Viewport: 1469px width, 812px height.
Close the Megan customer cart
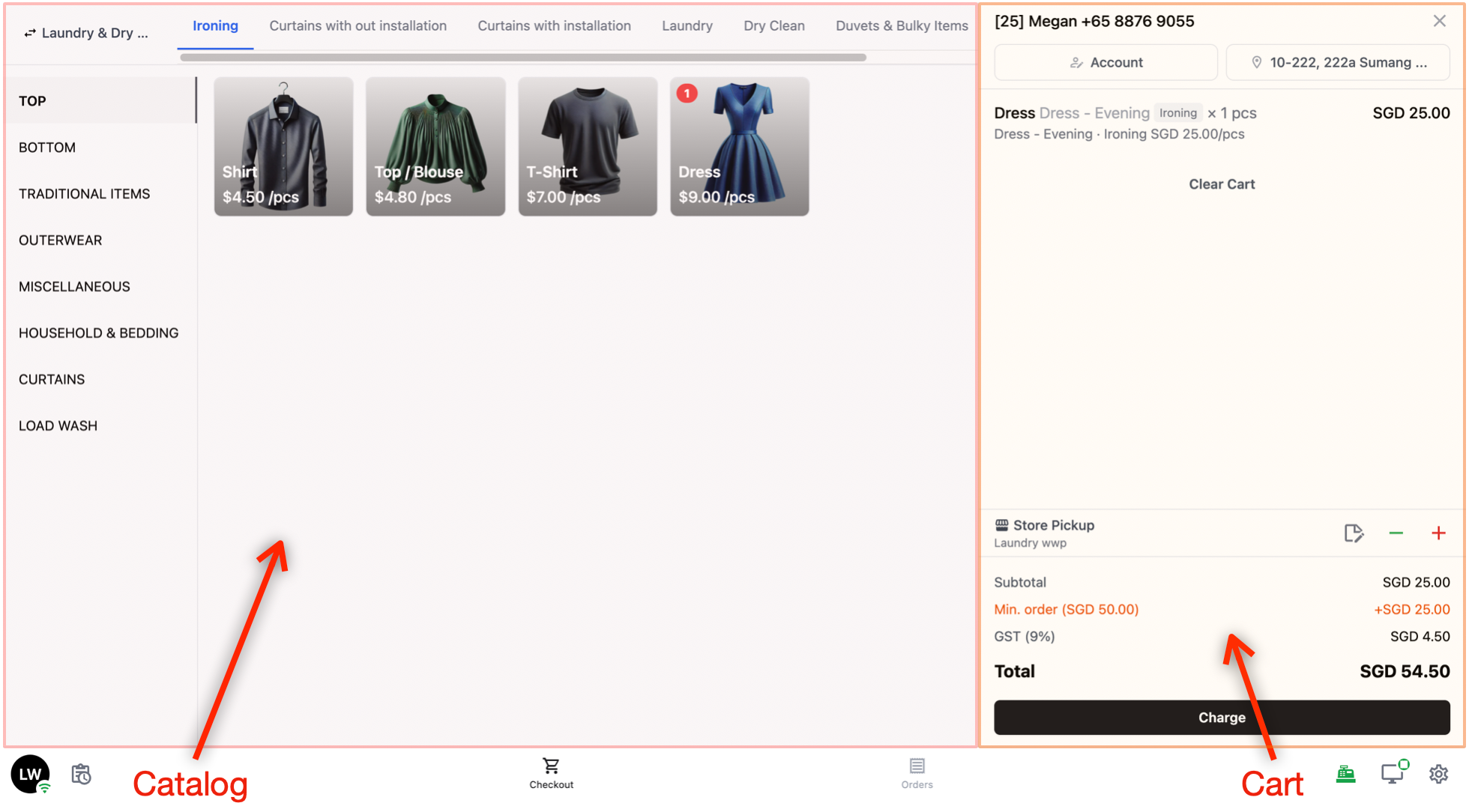(1439, 21)
